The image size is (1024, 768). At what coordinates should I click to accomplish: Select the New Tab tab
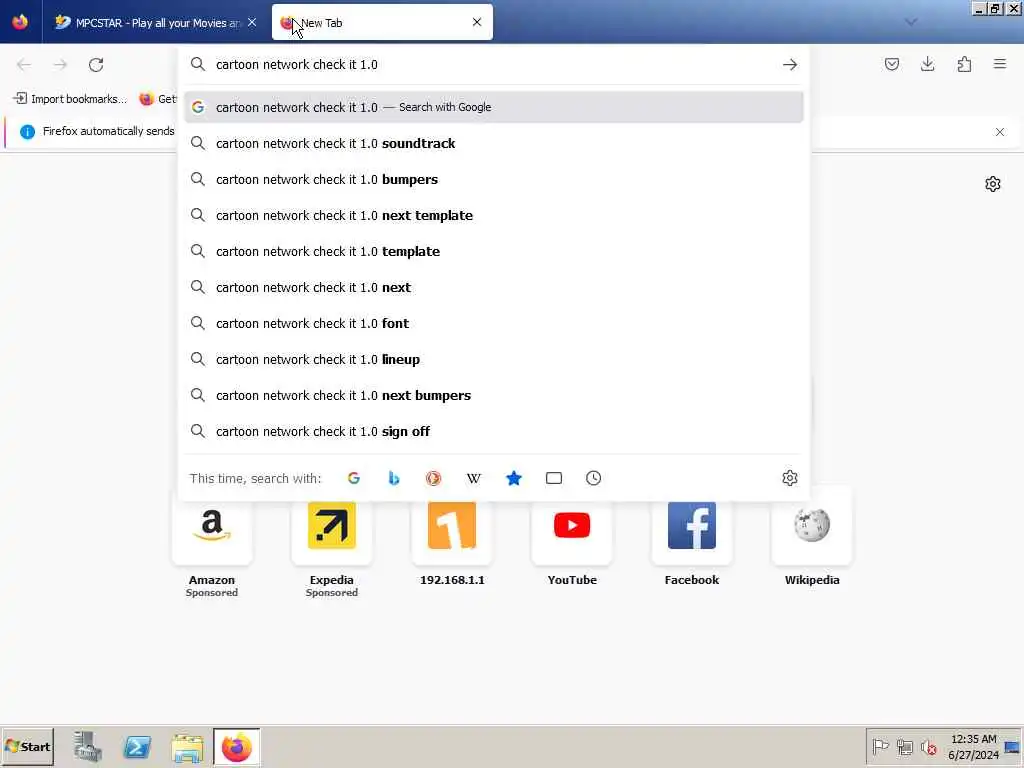point(382,23)
